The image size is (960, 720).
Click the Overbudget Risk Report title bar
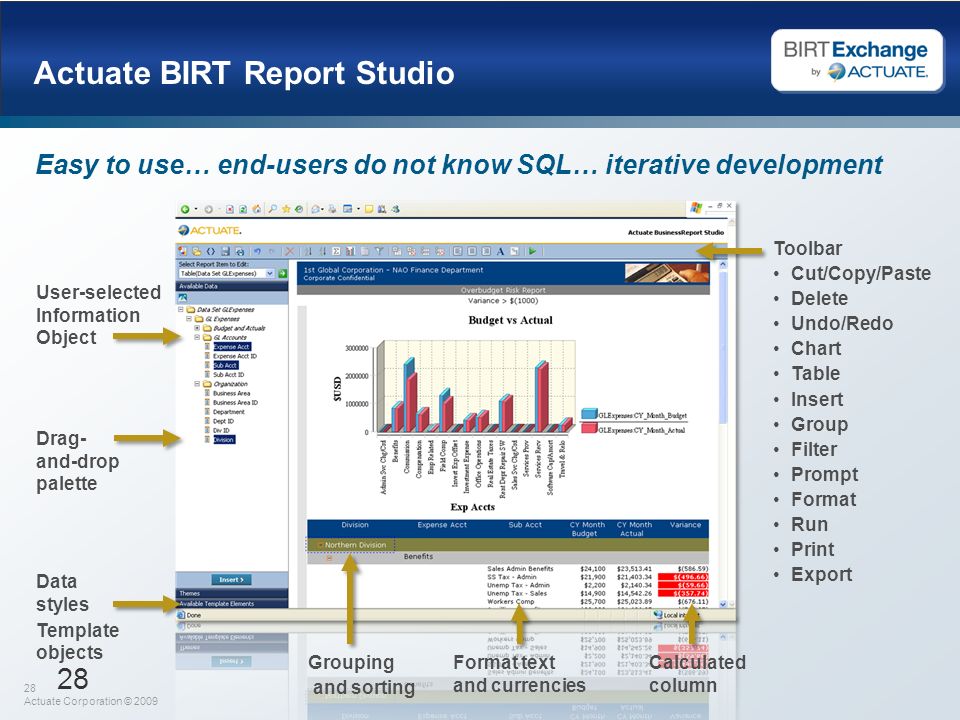pos(503,290)
